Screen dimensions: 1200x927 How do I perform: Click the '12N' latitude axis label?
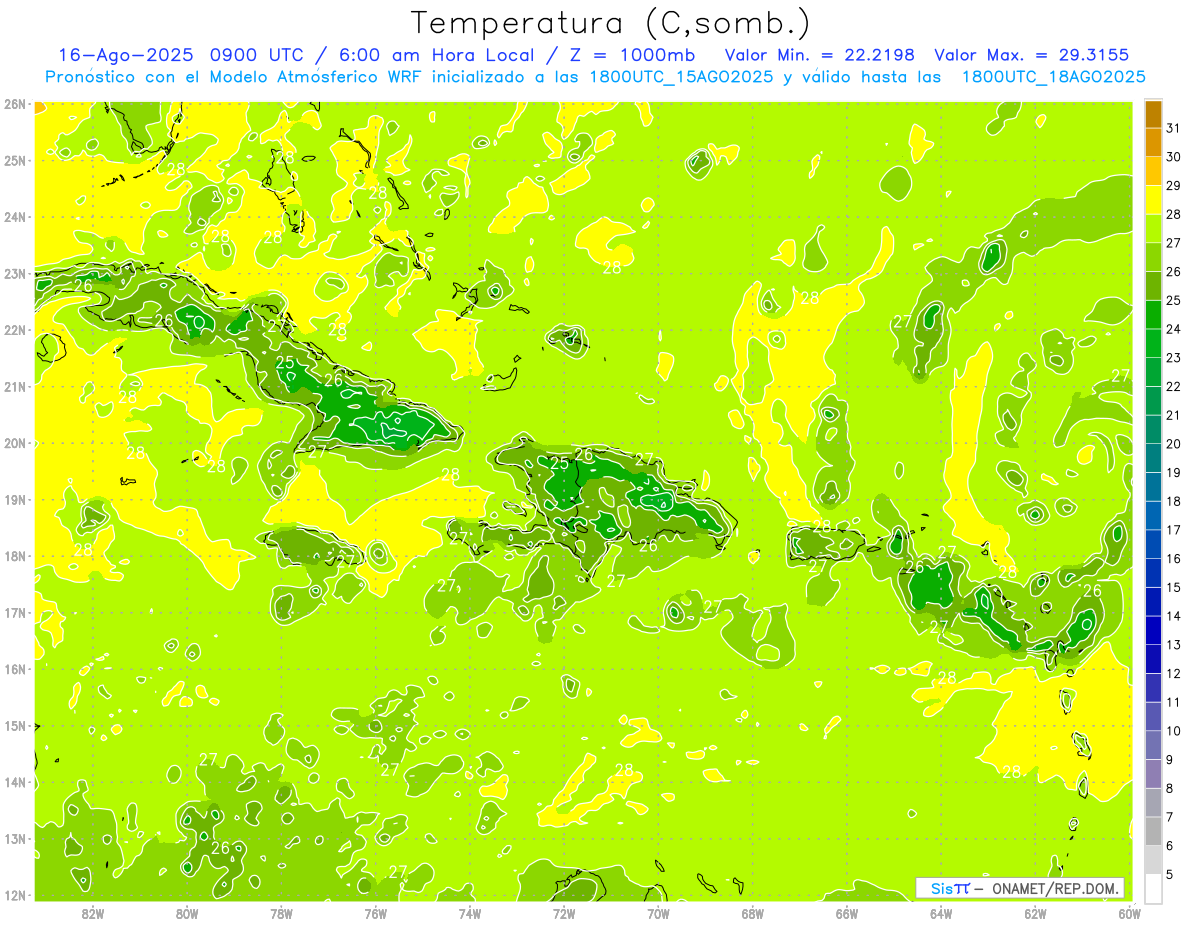[x=15, y=895]
